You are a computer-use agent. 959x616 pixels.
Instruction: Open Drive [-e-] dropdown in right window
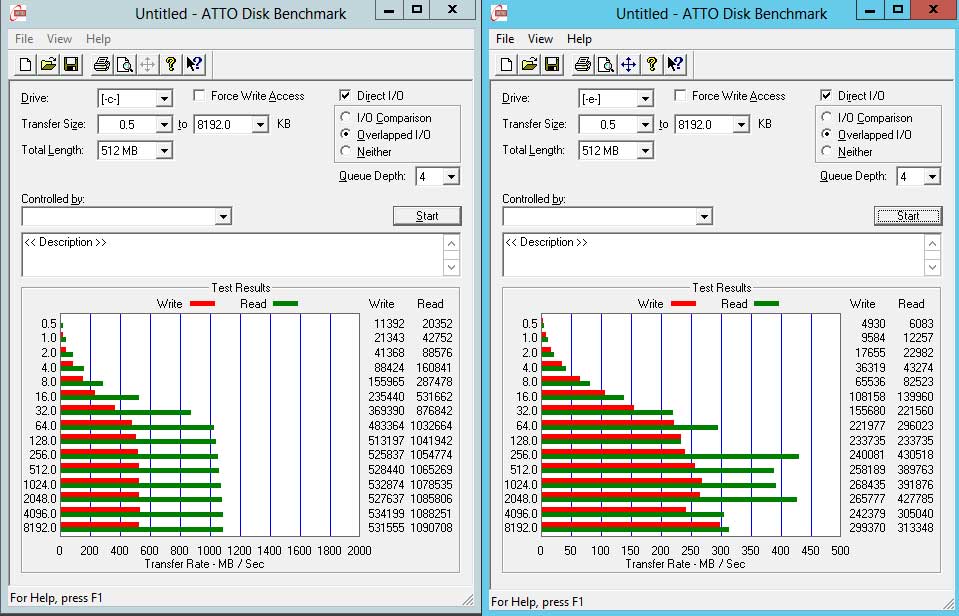click(645, 98)
